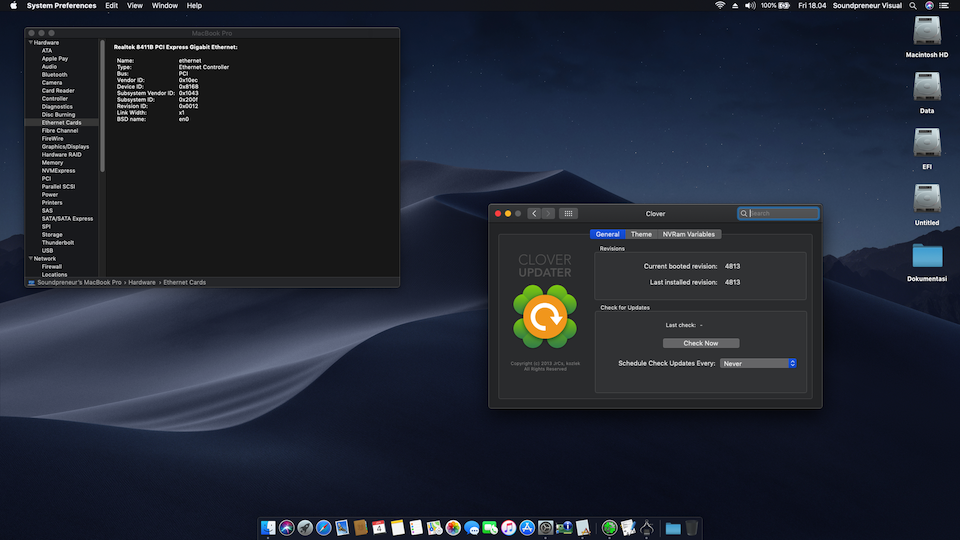The height and width of the screenshot is (540, 960).
Task: Click the date and time in menu bar
Action: click(x=812, y=6)
